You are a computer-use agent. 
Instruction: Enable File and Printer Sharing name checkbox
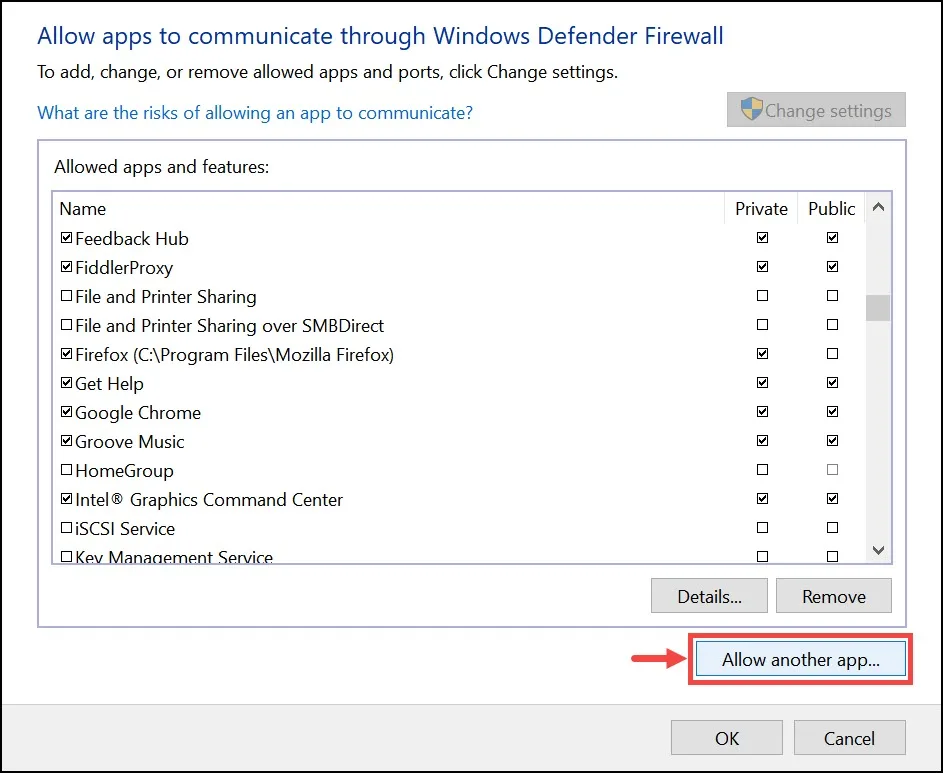[x=67, y=296]
